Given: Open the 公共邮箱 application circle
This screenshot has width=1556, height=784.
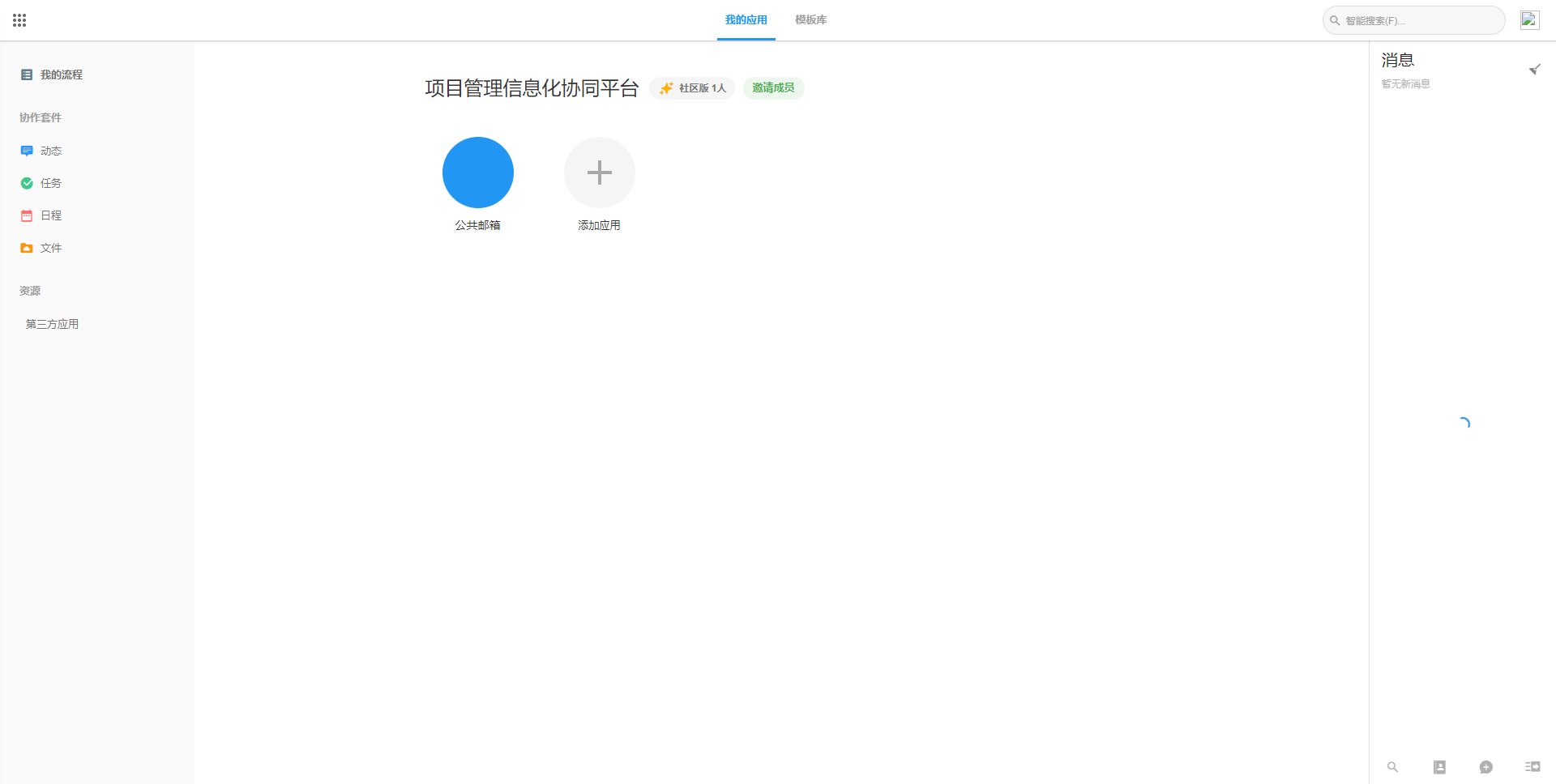Looking at the screenshot, I should coord(478,173).
